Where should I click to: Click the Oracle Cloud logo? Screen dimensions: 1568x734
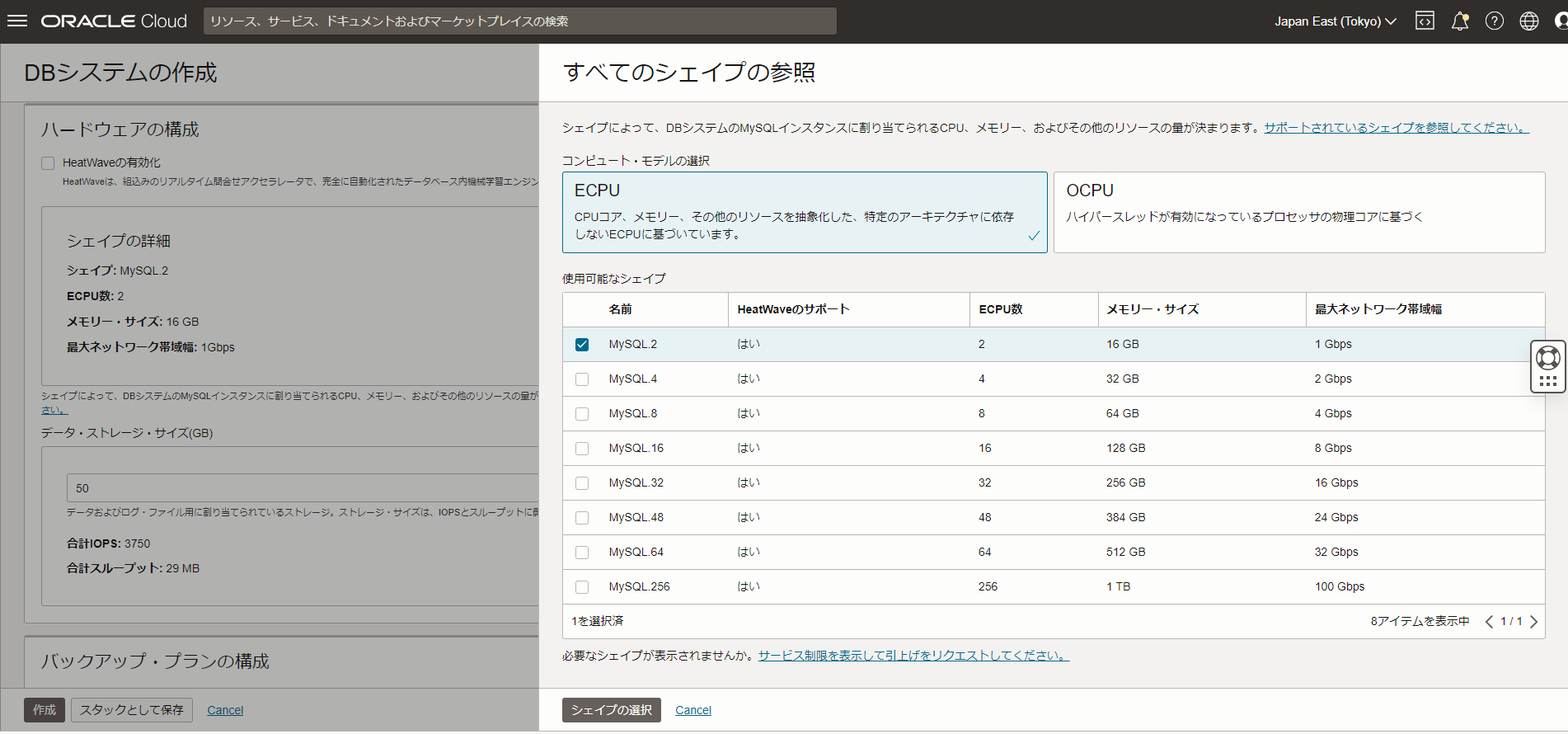[115, 21]
